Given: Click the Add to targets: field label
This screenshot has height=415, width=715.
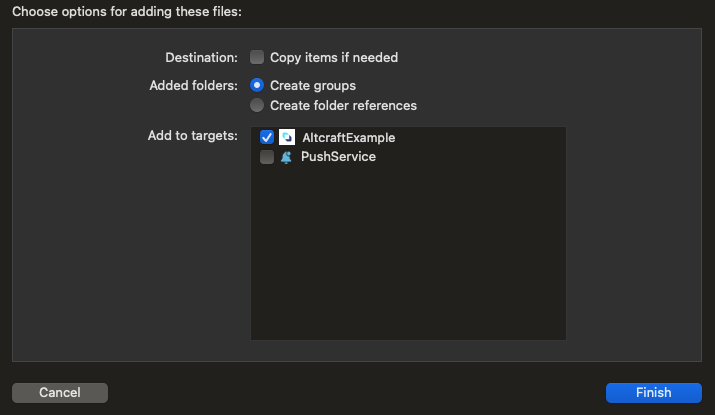Looking at the screenshot, I should tap(192, 135).
